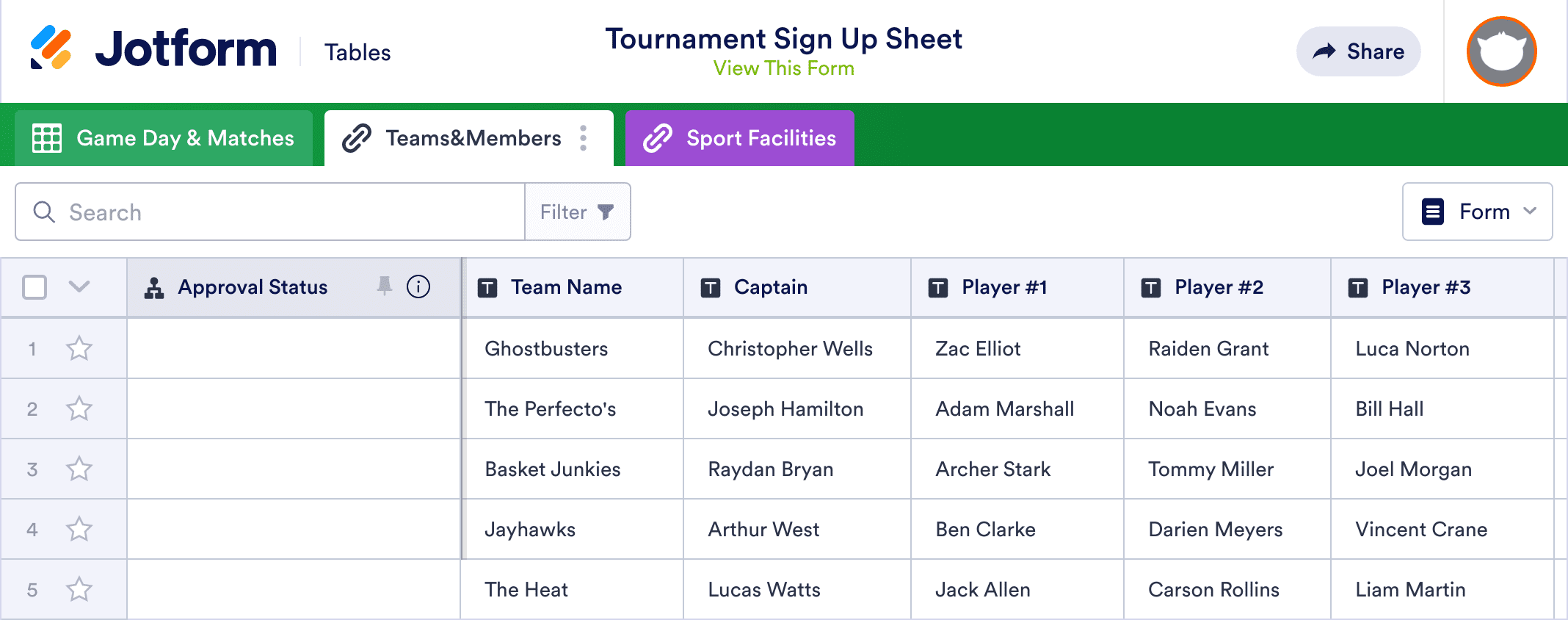1568x620 pixels.
Task: Click the search magnifier icon
Action: pos(44,212)
